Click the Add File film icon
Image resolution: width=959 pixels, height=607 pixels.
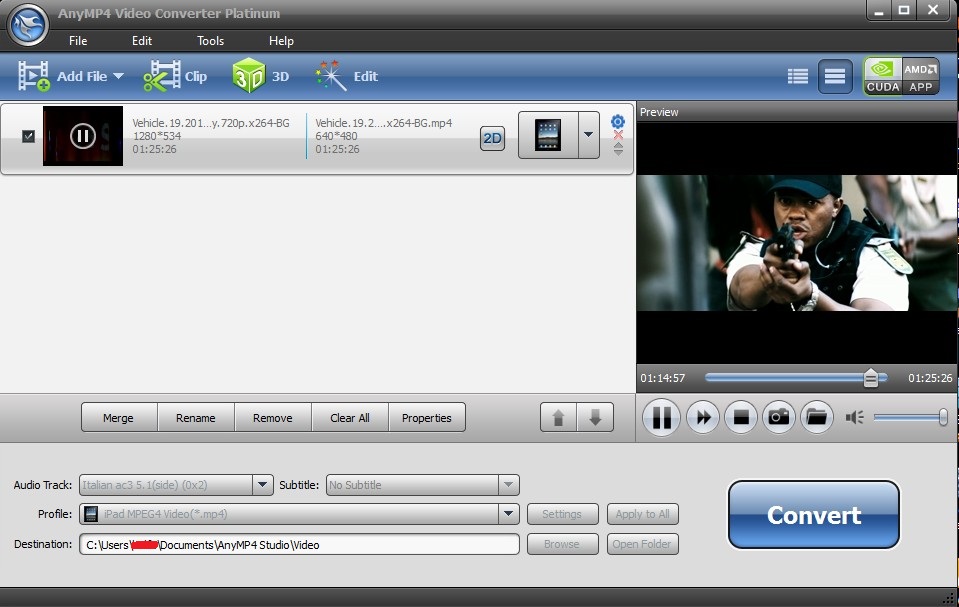point(34,76)
